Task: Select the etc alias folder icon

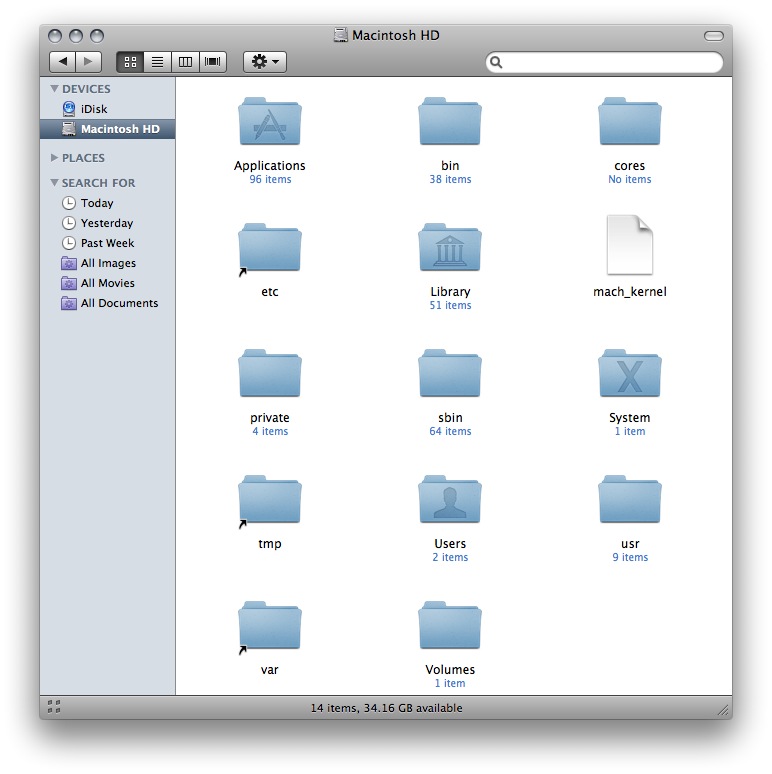Action: 270,248
